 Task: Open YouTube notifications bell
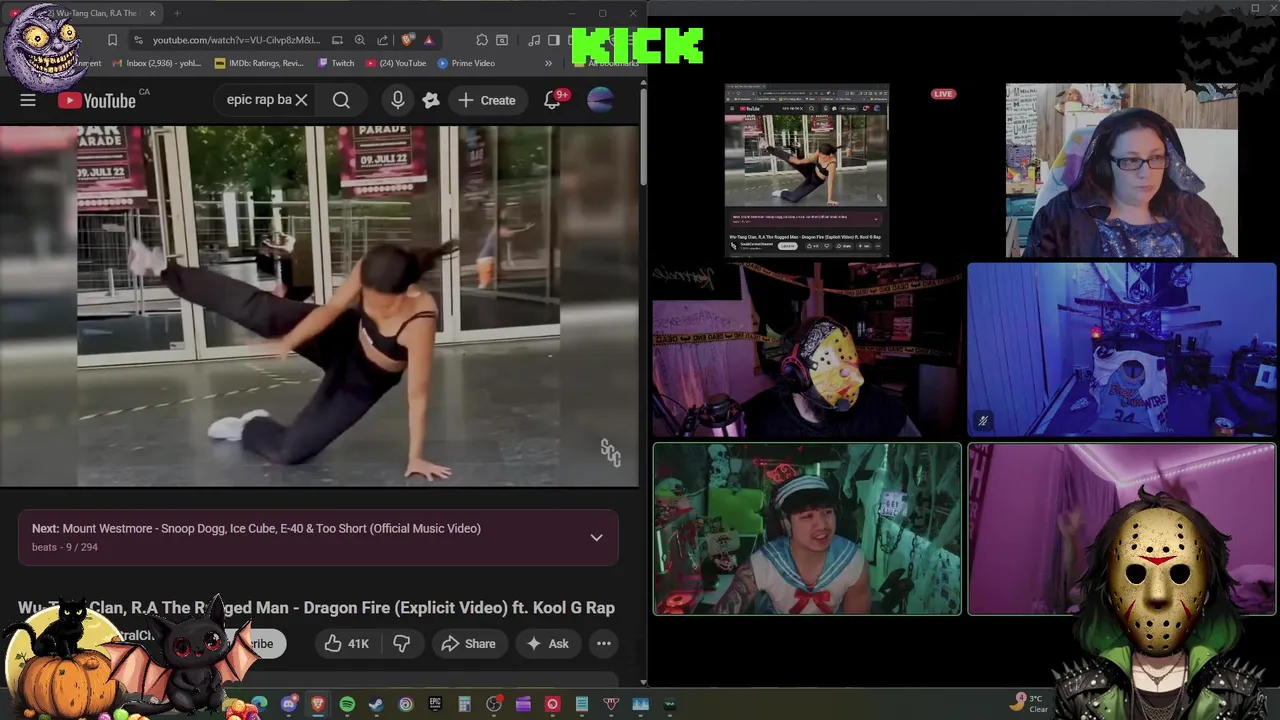tap(552, 100)
